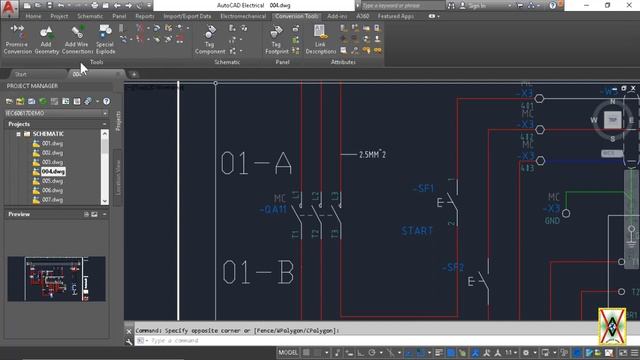Click the command line wrench customize icon
The image size is (640, 360).
tap(129, 342)
